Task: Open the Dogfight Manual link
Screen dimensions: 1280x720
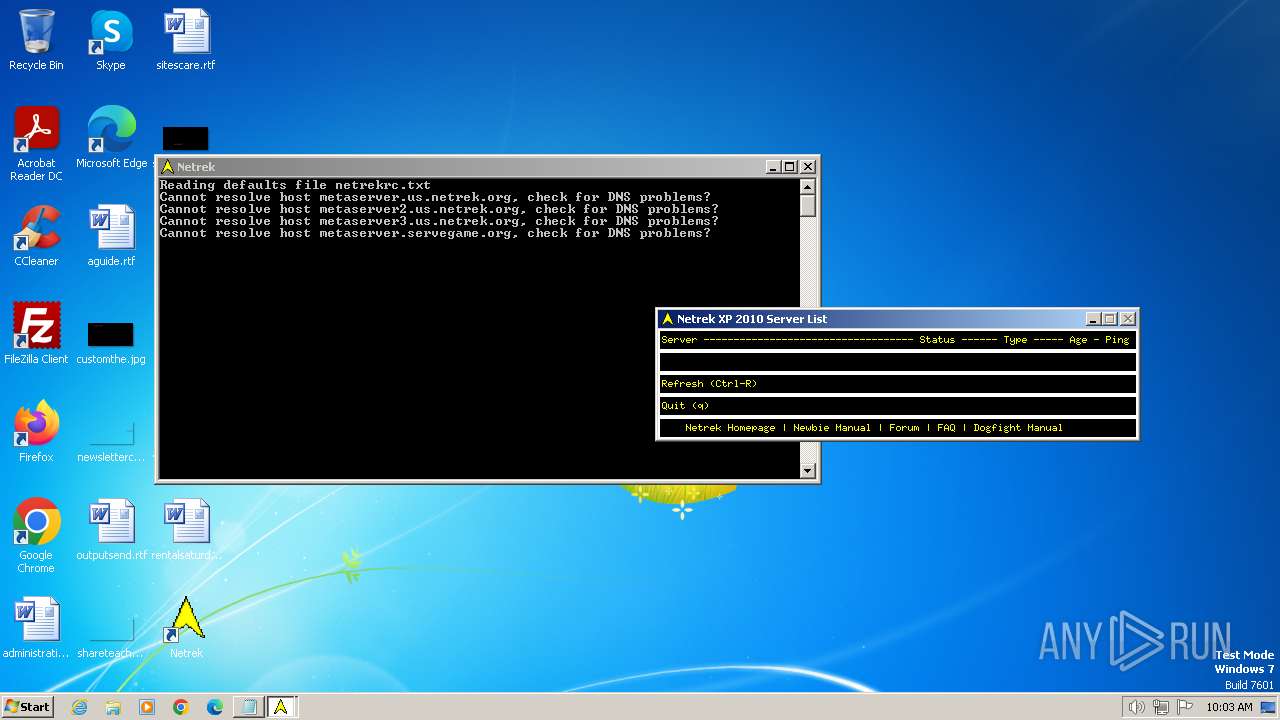Action: [1018, 428]
